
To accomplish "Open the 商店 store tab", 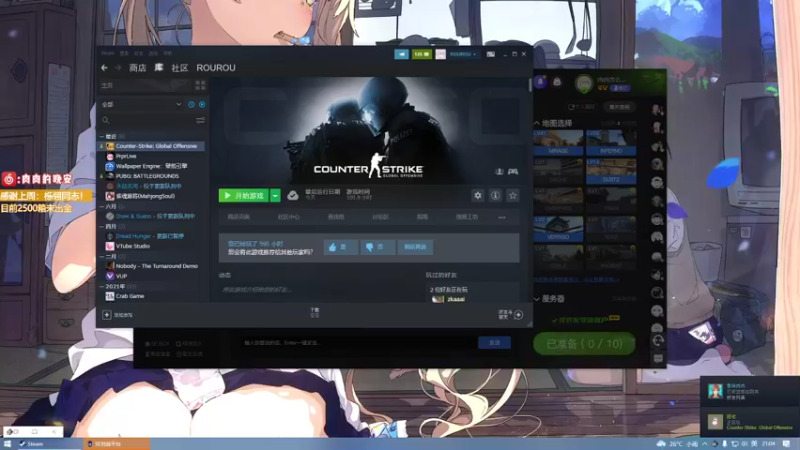I will tap(138, 68).
